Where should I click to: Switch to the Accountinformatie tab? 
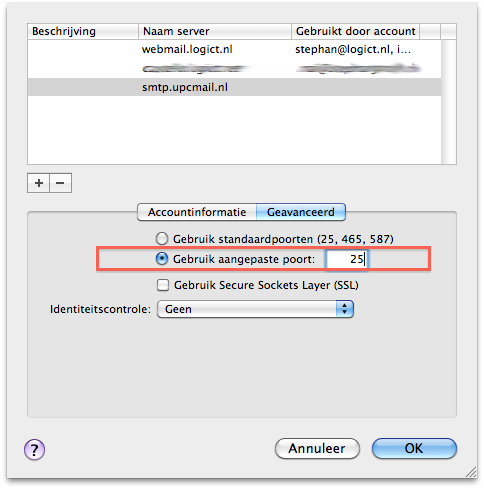[197, 212]
